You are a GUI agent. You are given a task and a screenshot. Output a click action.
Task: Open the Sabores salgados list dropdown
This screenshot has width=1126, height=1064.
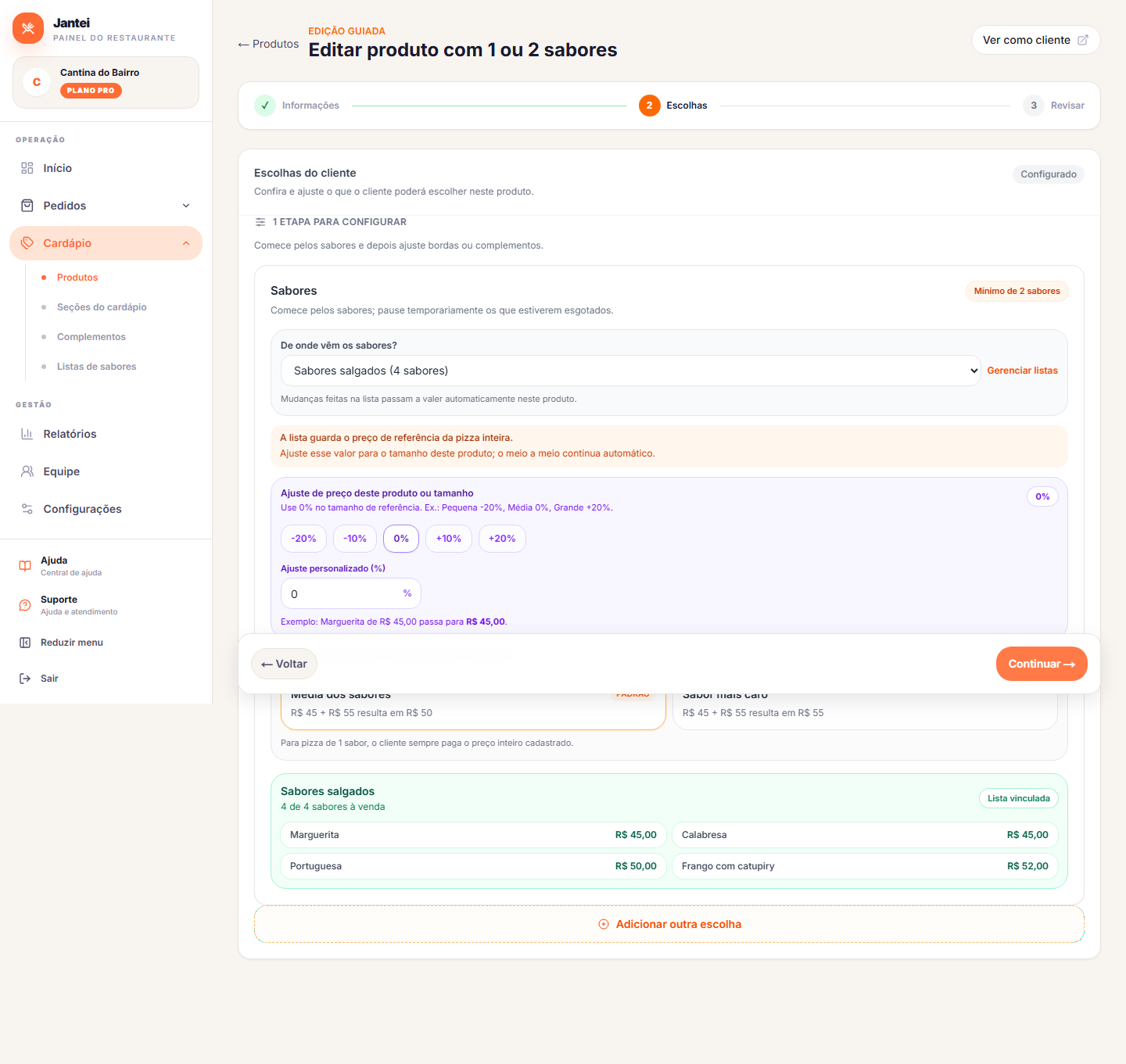[x=632, y=371]
